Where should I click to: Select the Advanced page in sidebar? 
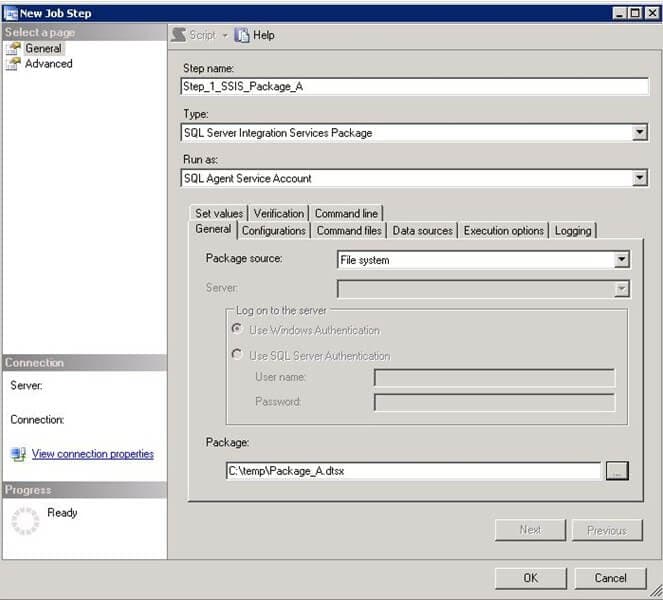(48, 63)
